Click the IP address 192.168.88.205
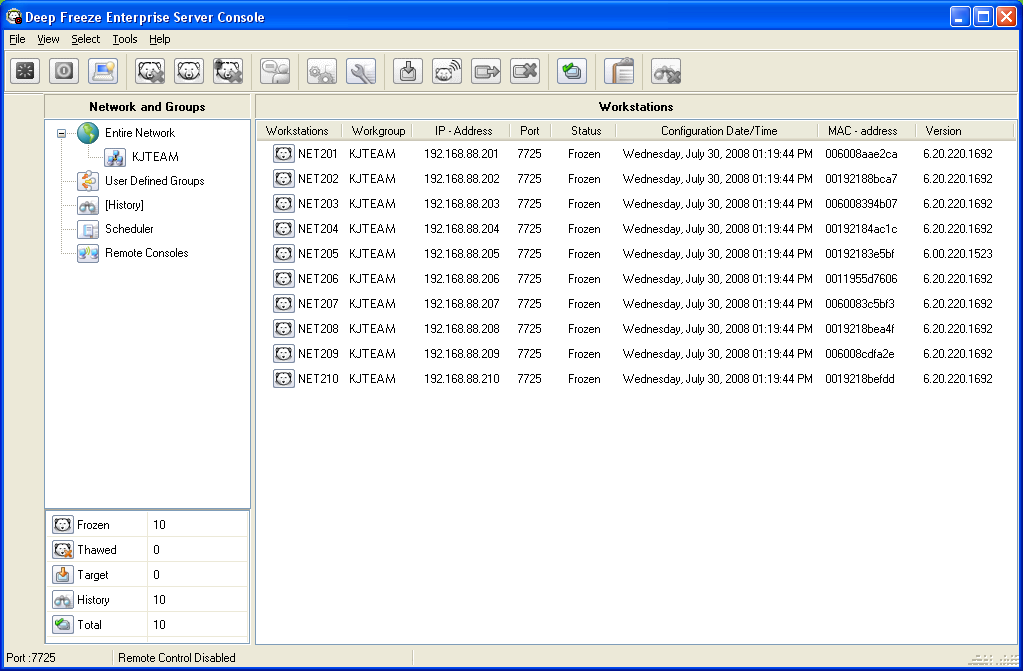The width and height of the screenshot is (1023, 671). 461,254
